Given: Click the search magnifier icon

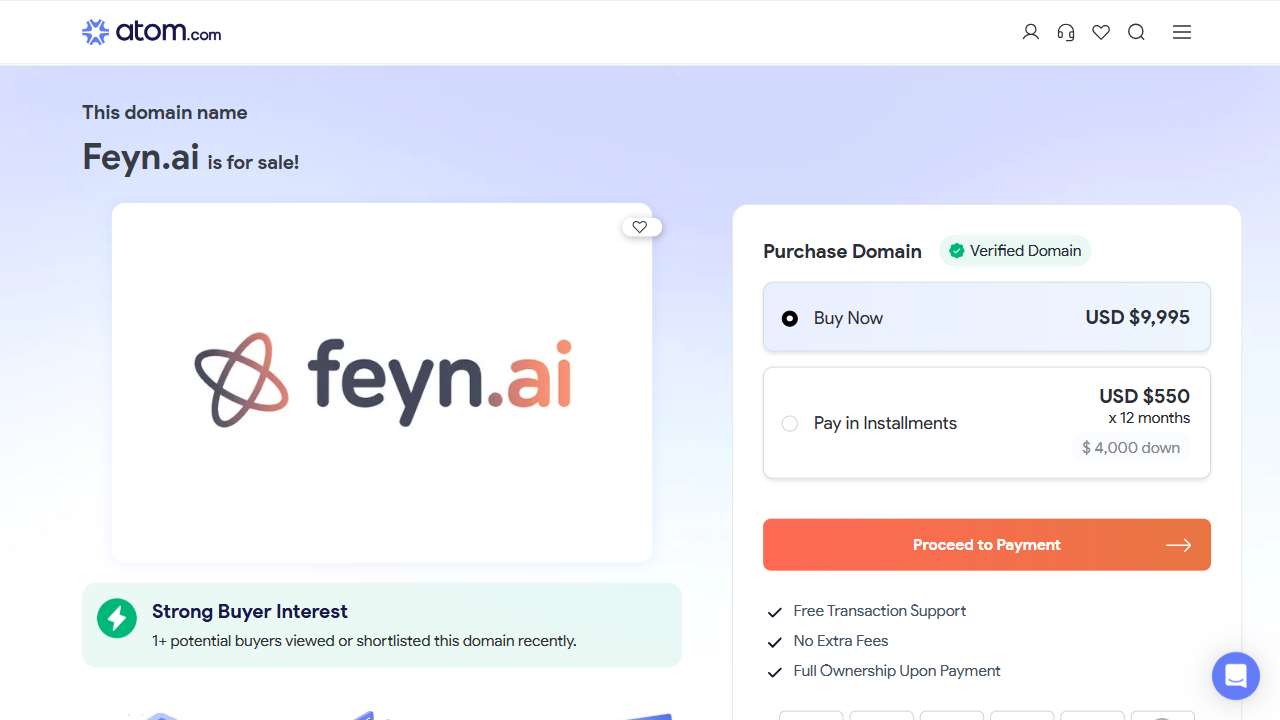Looking at the screenshot, I should tap(1136, 32).
